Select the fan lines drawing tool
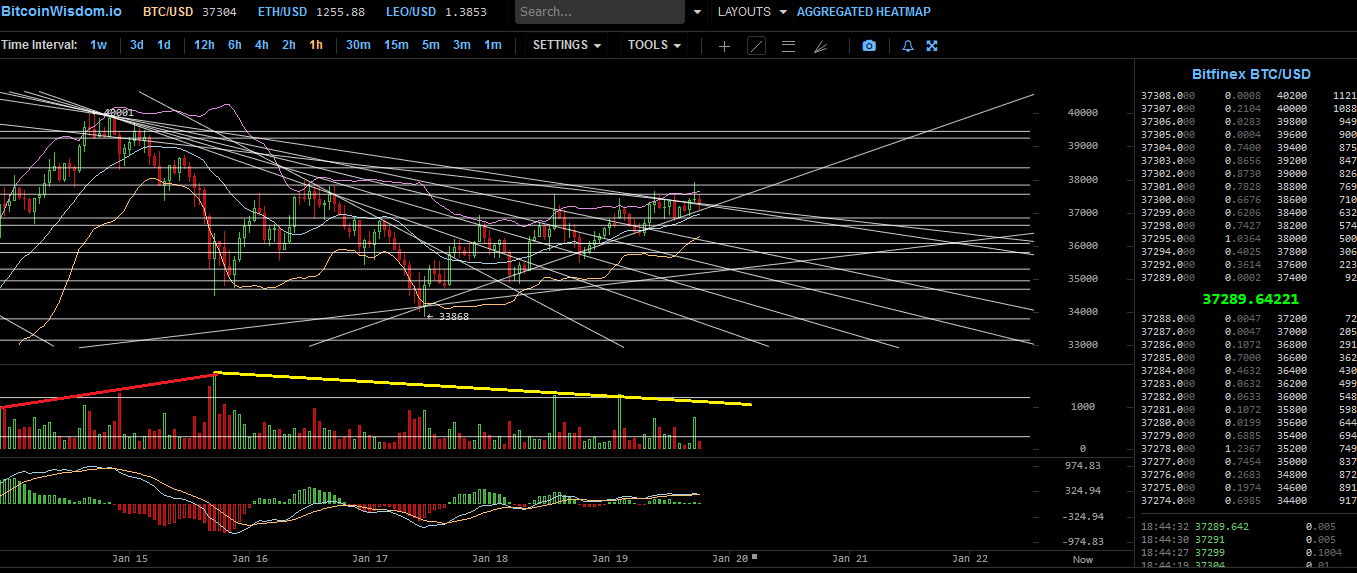The height and width of the screenshot is (573, 1357). point(820,46)
